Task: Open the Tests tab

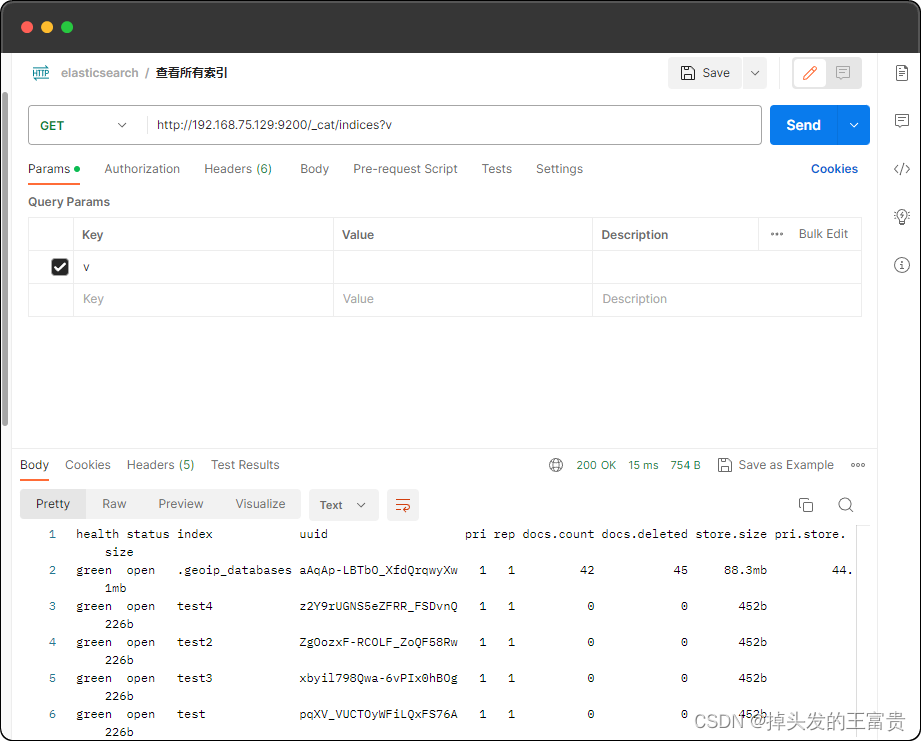Action: (496, 169)
